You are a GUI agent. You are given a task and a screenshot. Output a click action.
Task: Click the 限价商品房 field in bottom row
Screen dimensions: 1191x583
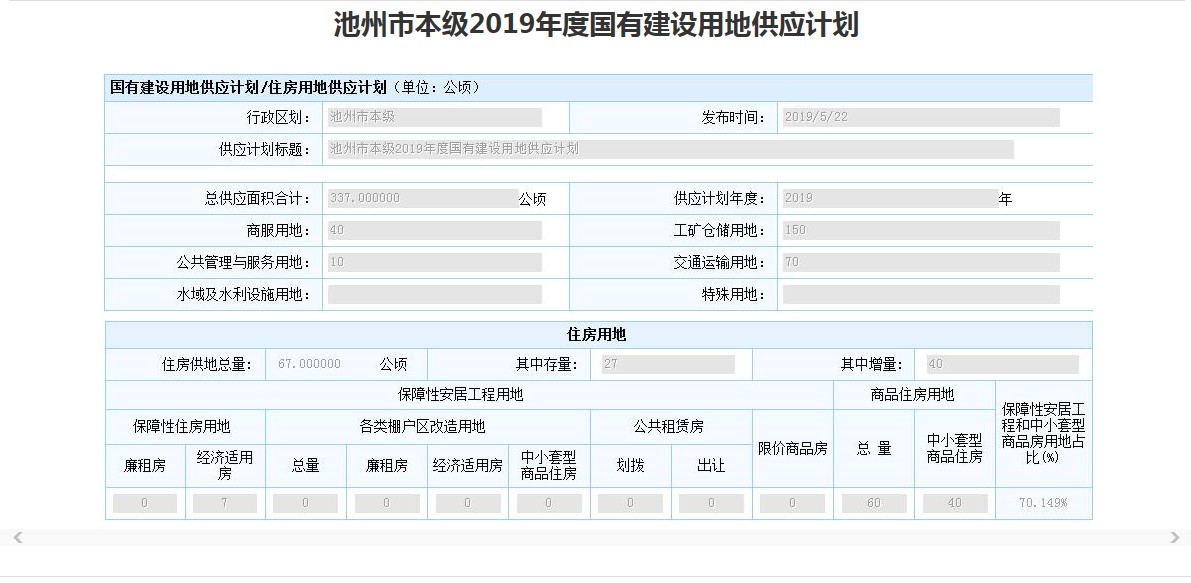pos(792,503)
